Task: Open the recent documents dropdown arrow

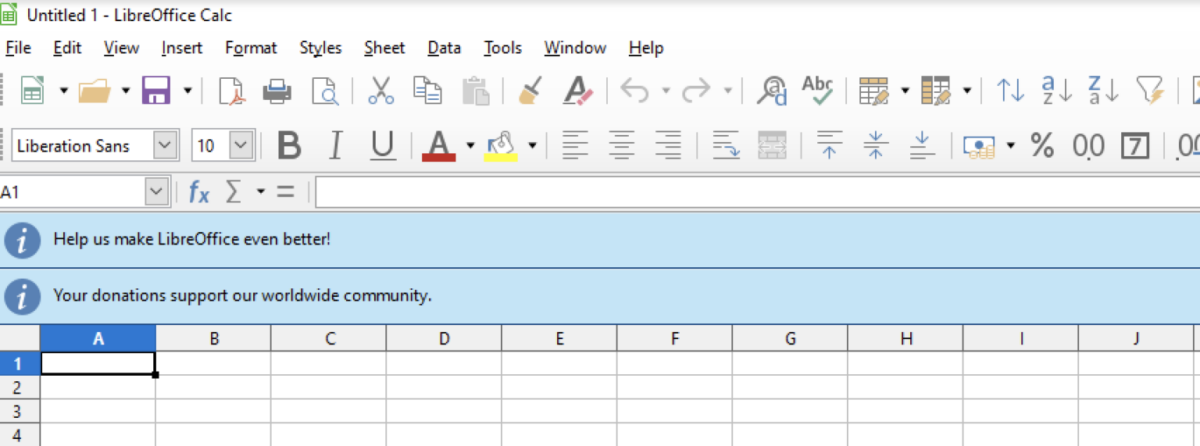Action: click(126, 92)
